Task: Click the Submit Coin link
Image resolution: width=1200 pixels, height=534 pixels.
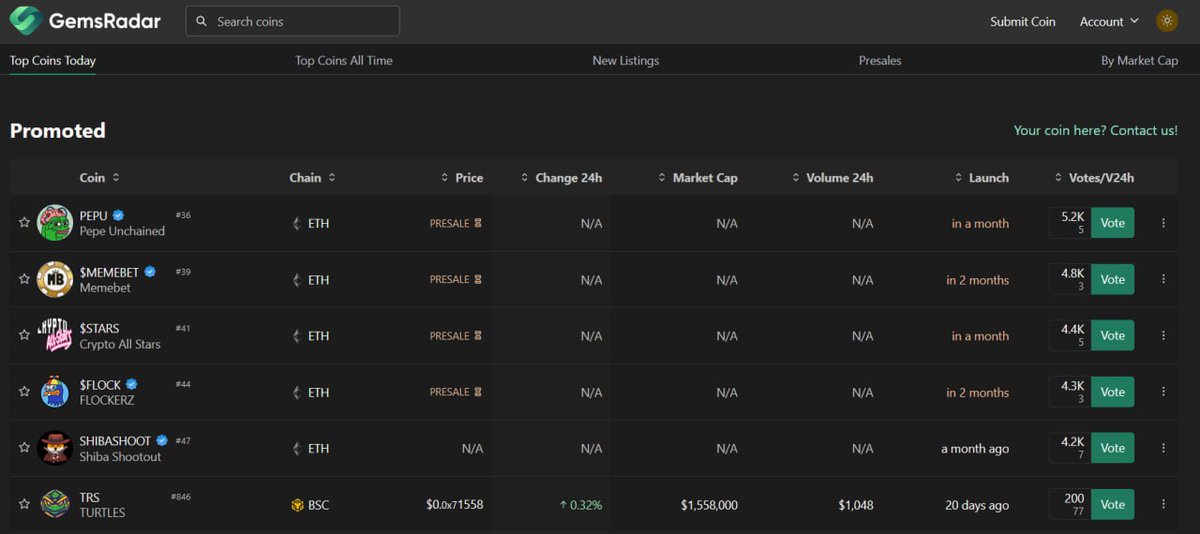Action: [x=1023, y=21]
